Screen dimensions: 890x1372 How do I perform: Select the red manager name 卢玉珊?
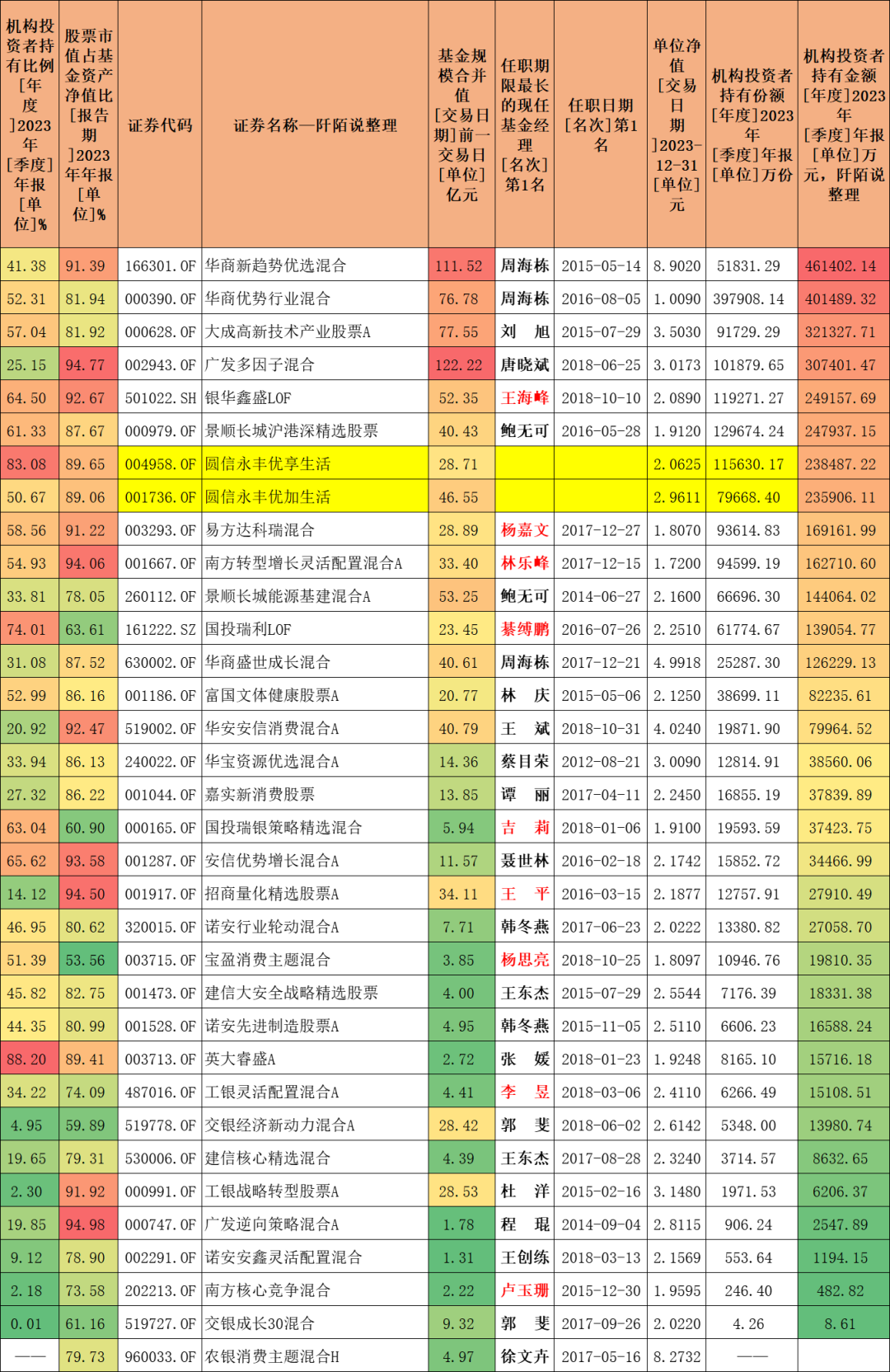point(525,1290)
